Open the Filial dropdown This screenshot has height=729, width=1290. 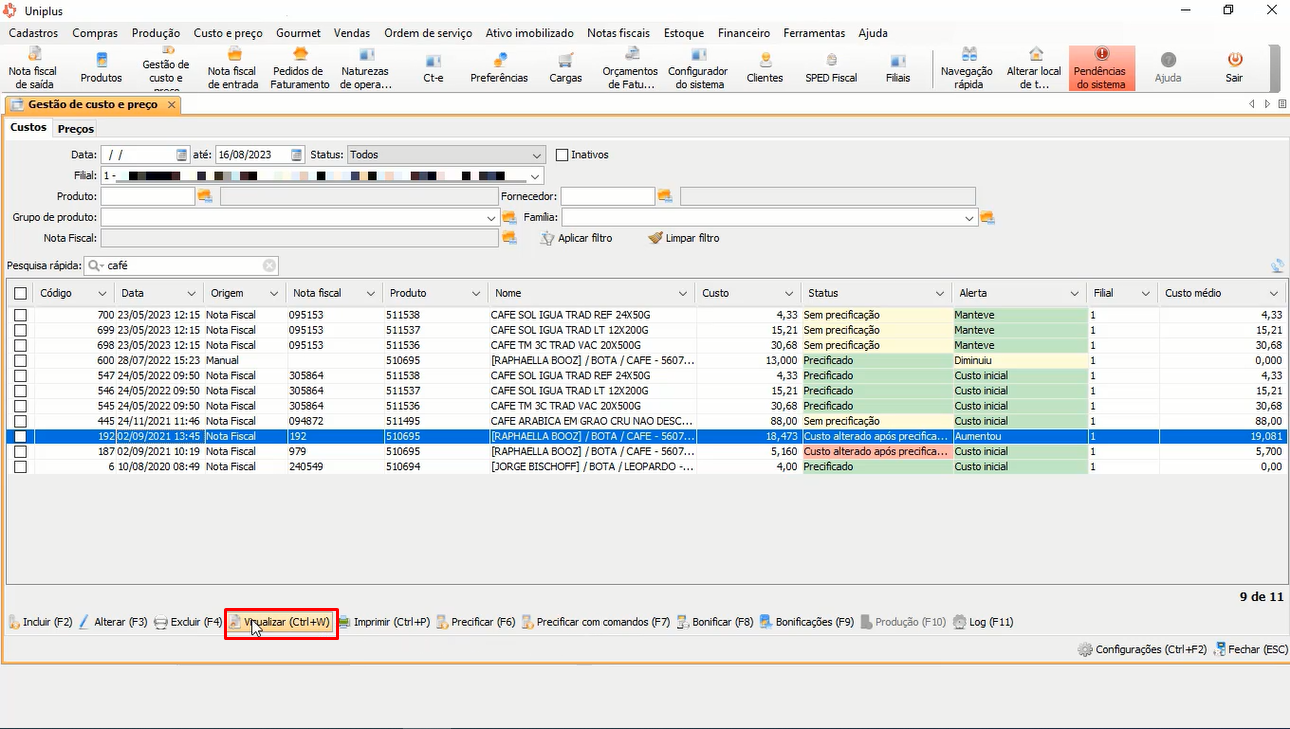click(x=535, y=176)
